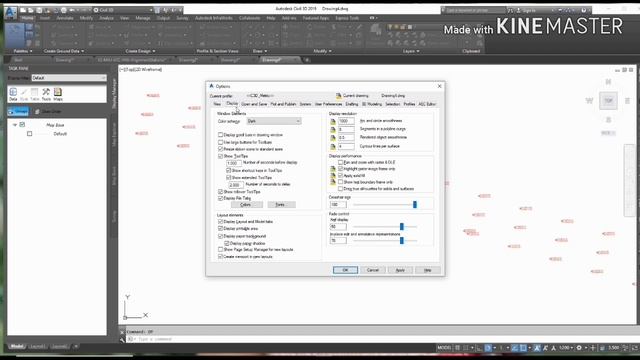The image size is (640, 360).
Task: Click the Cancel button in Options
Action: click(373, 270)
